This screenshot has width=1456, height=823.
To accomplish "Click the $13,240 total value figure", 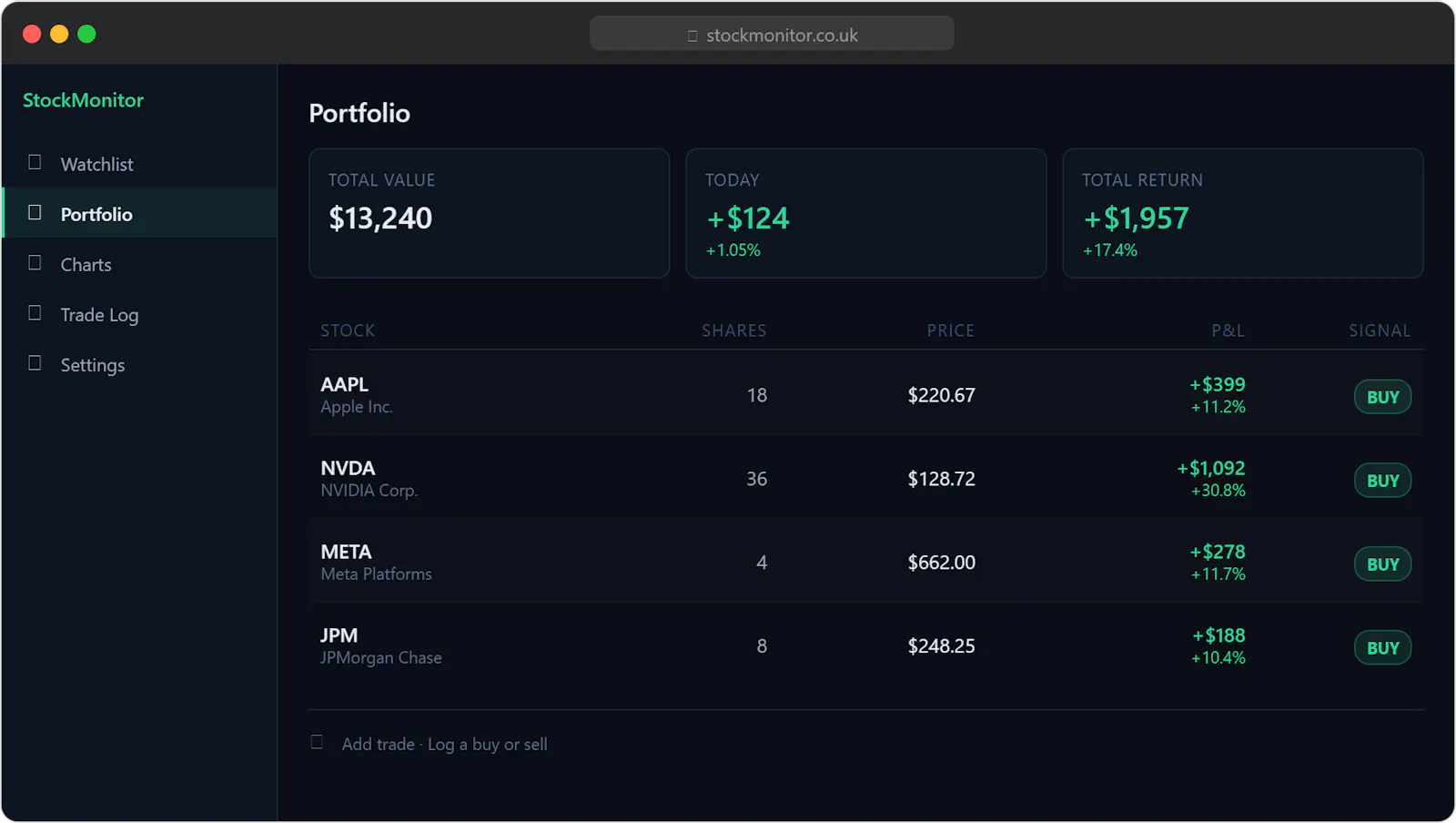I will 380,218.
